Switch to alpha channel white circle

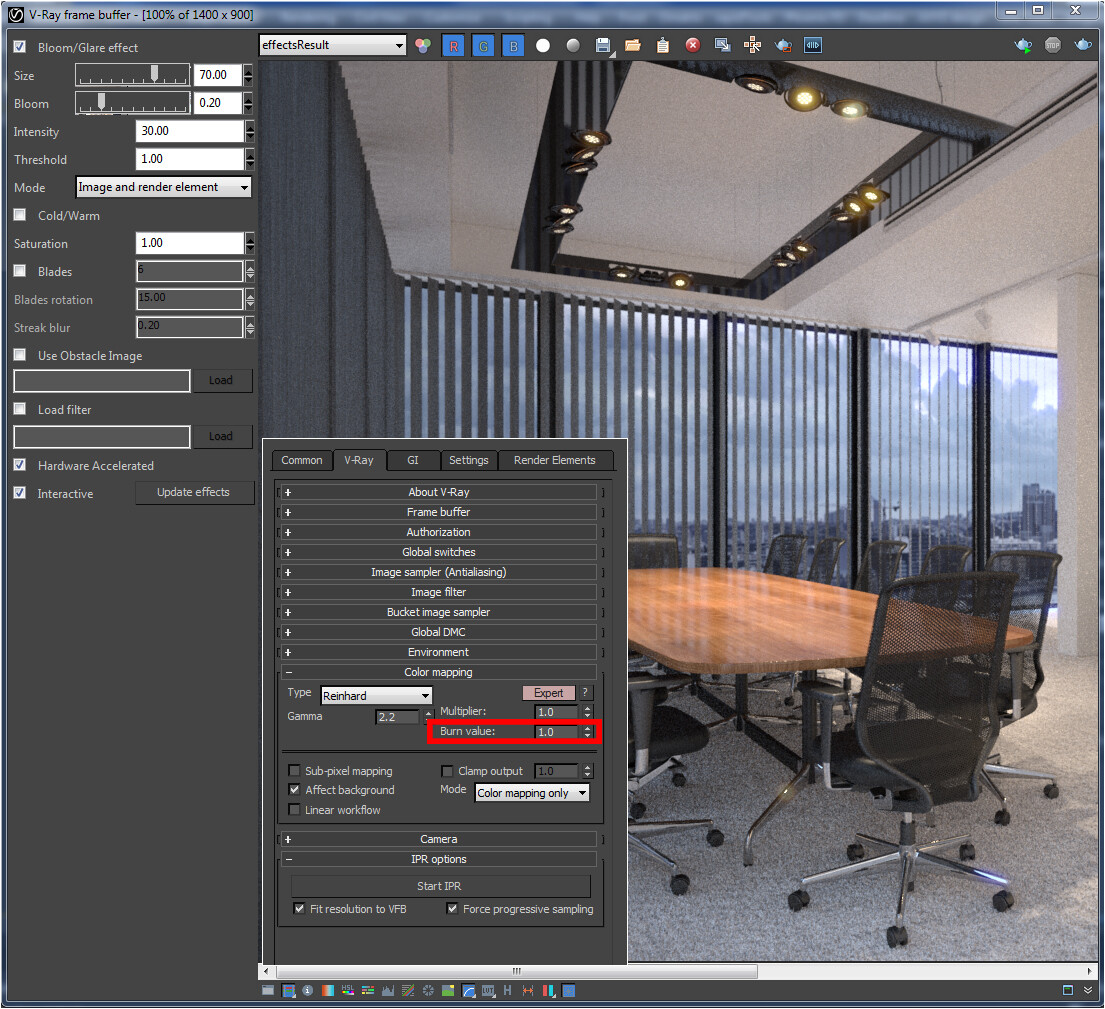543,46
